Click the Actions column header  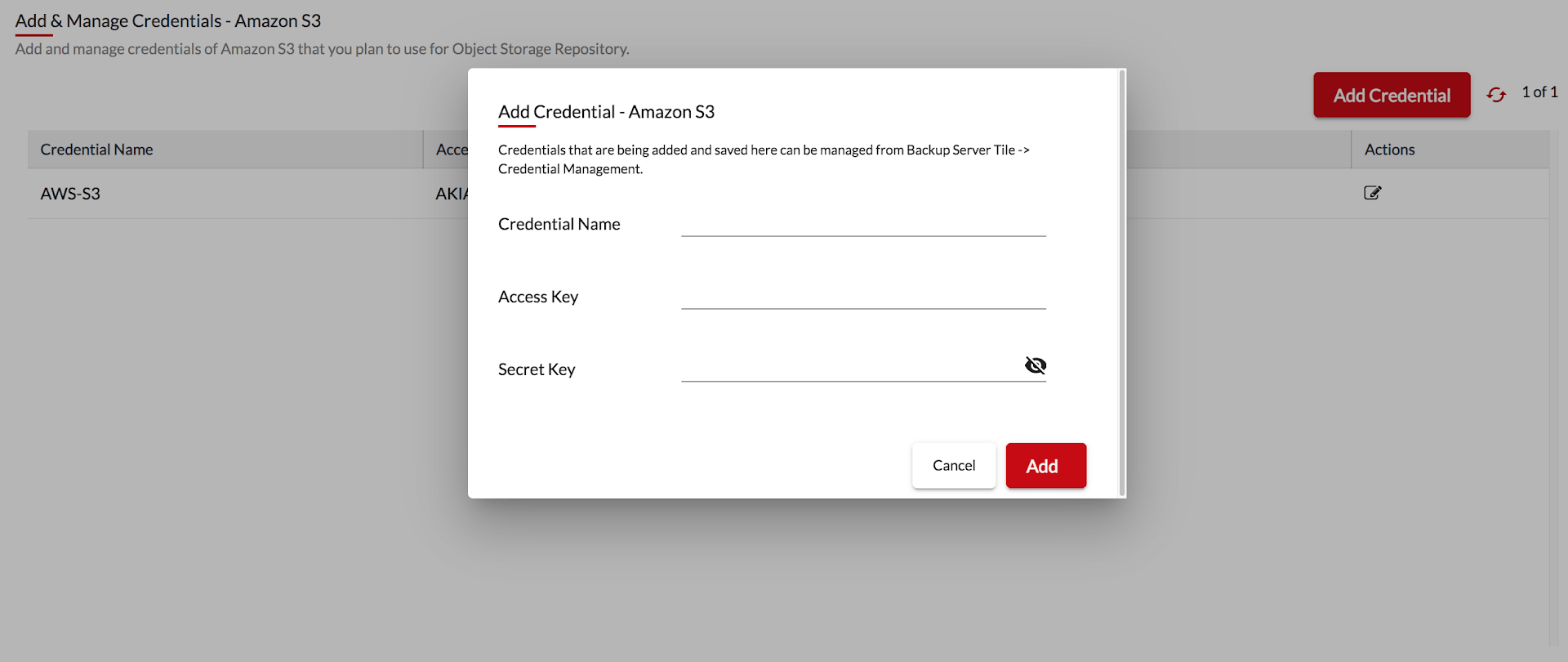tap(1450, 150)
